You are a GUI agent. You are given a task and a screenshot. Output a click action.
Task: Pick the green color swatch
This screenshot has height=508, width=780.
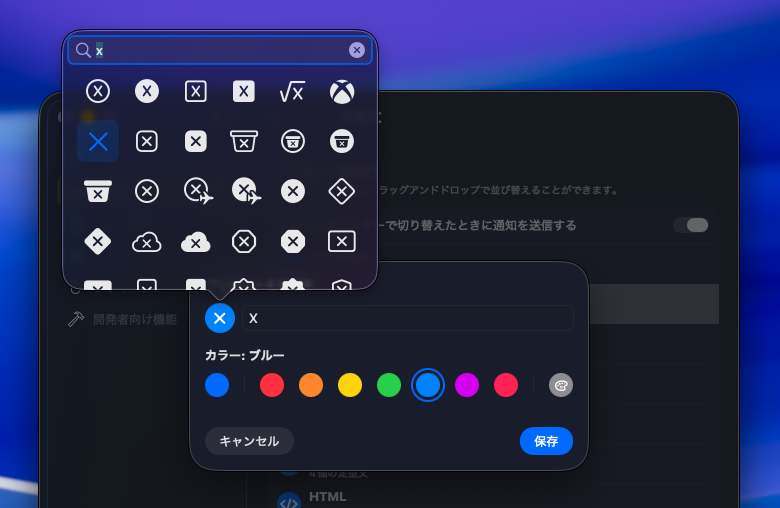click(x=389, y=385)
